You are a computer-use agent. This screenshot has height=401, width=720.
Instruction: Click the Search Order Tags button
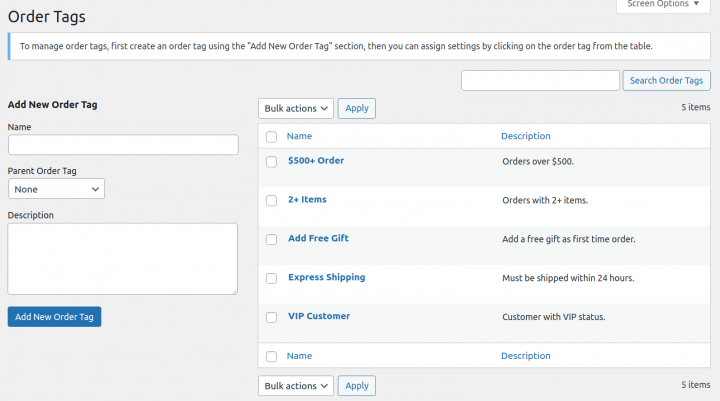pos(666,80)
